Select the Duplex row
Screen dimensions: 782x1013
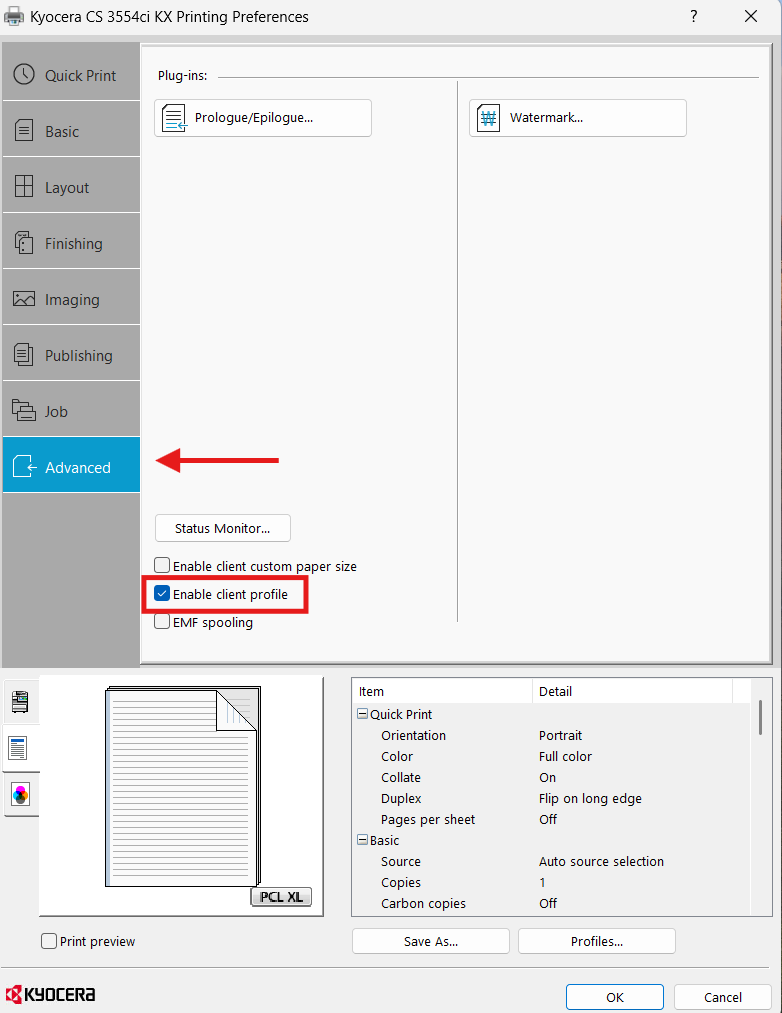[x=553, y=798]
